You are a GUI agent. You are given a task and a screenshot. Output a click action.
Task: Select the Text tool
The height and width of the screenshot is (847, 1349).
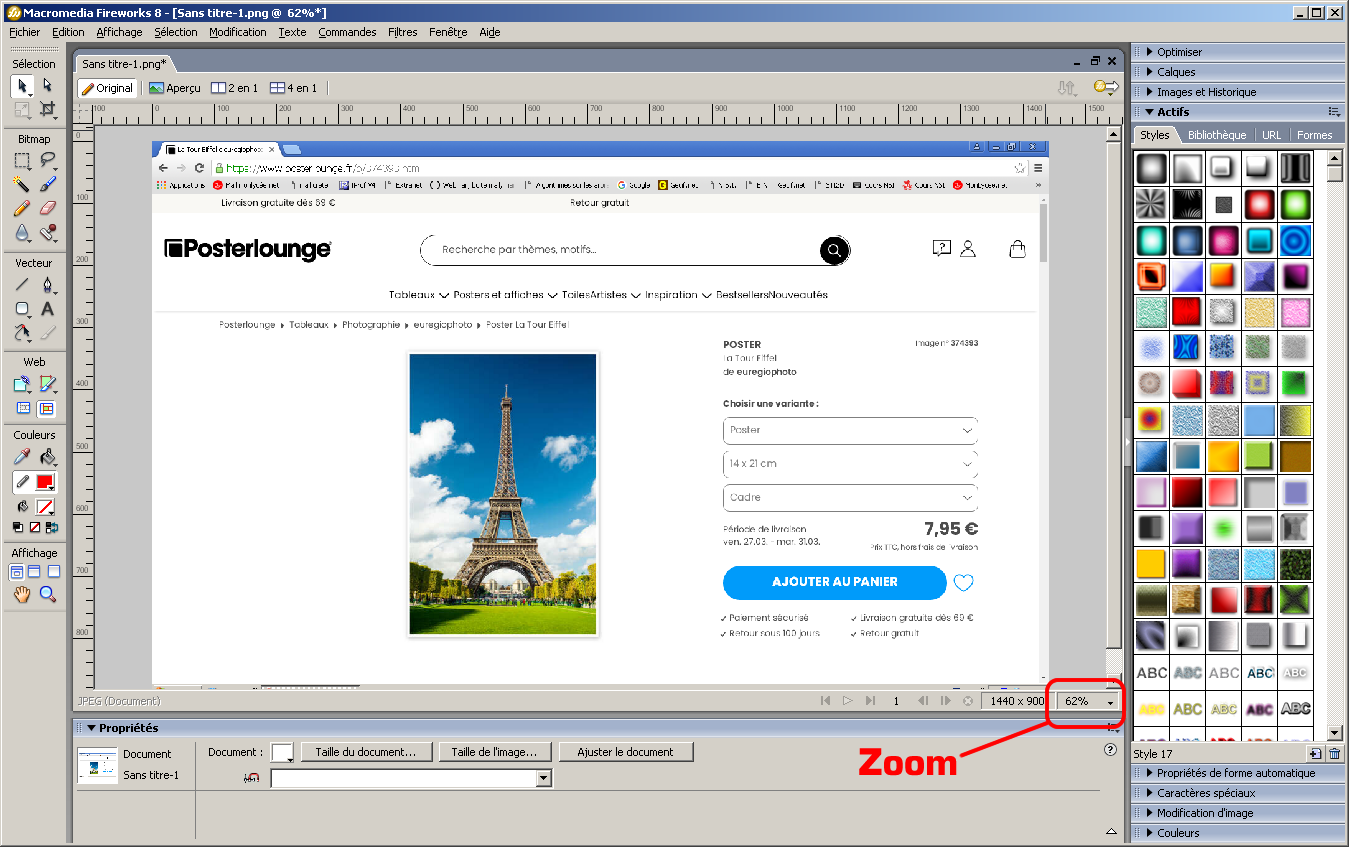(47, 309)
